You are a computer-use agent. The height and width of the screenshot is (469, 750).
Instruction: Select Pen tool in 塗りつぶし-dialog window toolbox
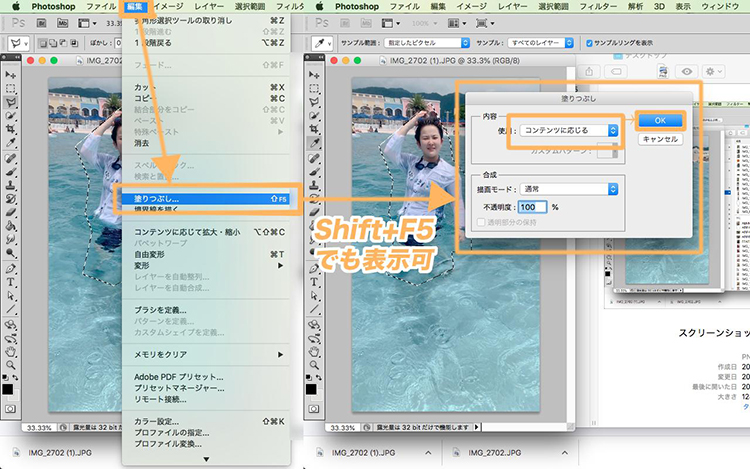pyautogui.click(x=314, y=268)
